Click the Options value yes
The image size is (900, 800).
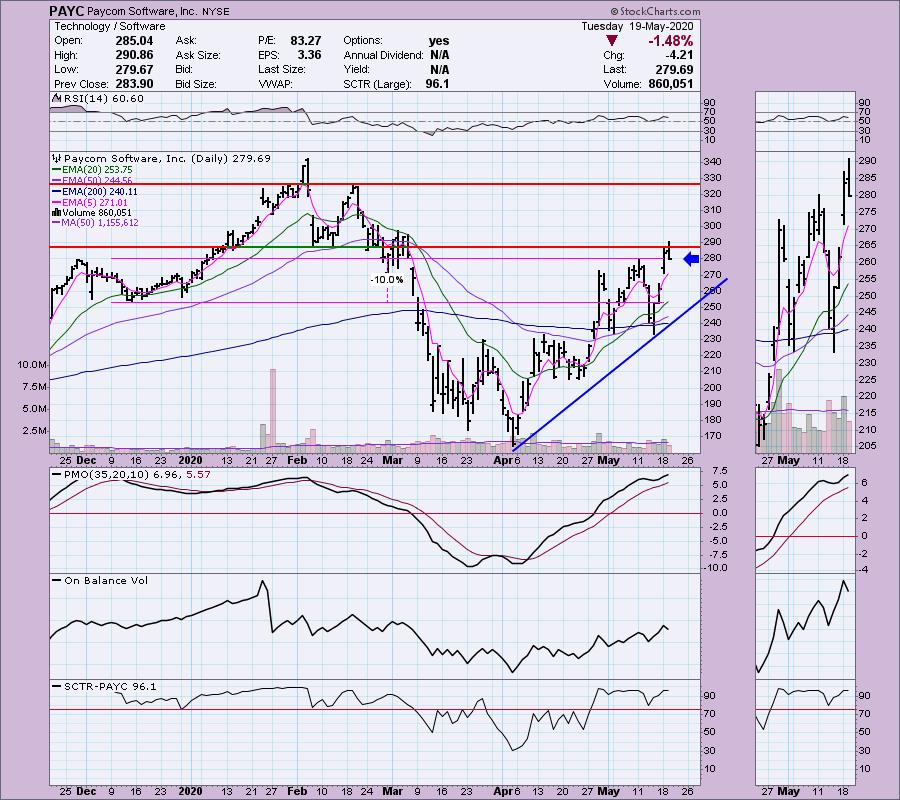439,41
